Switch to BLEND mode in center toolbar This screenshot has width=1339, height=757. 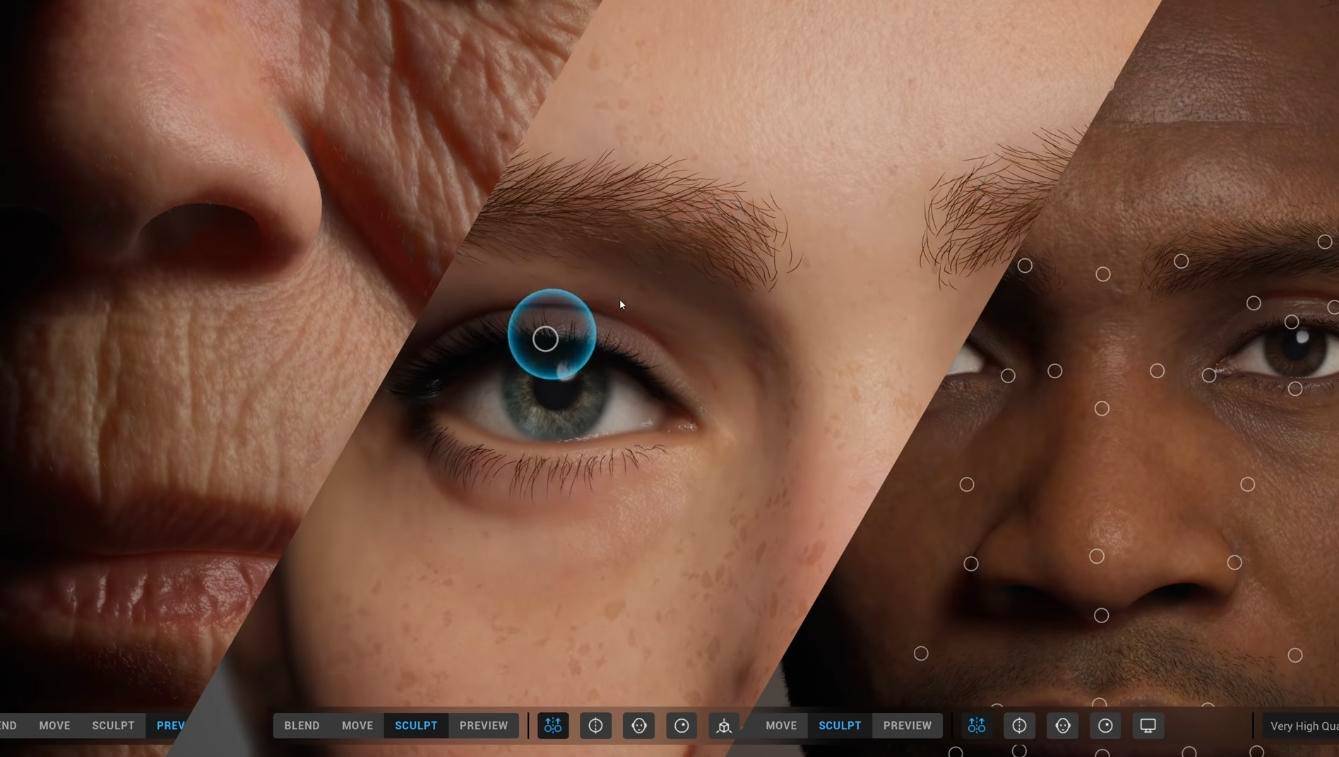[302, 726]
